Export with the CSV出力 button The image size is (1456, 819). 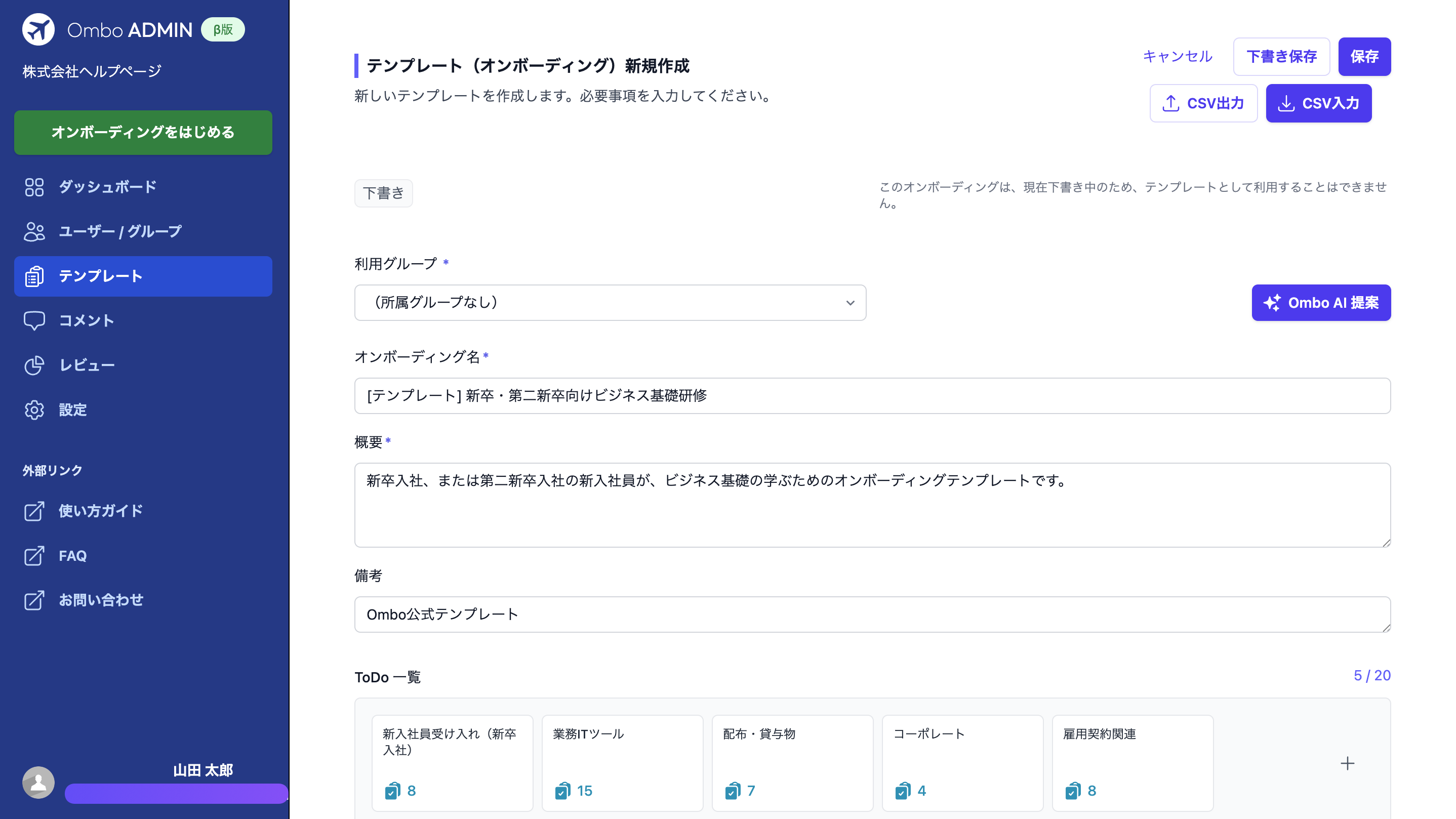pos(1203,103)
